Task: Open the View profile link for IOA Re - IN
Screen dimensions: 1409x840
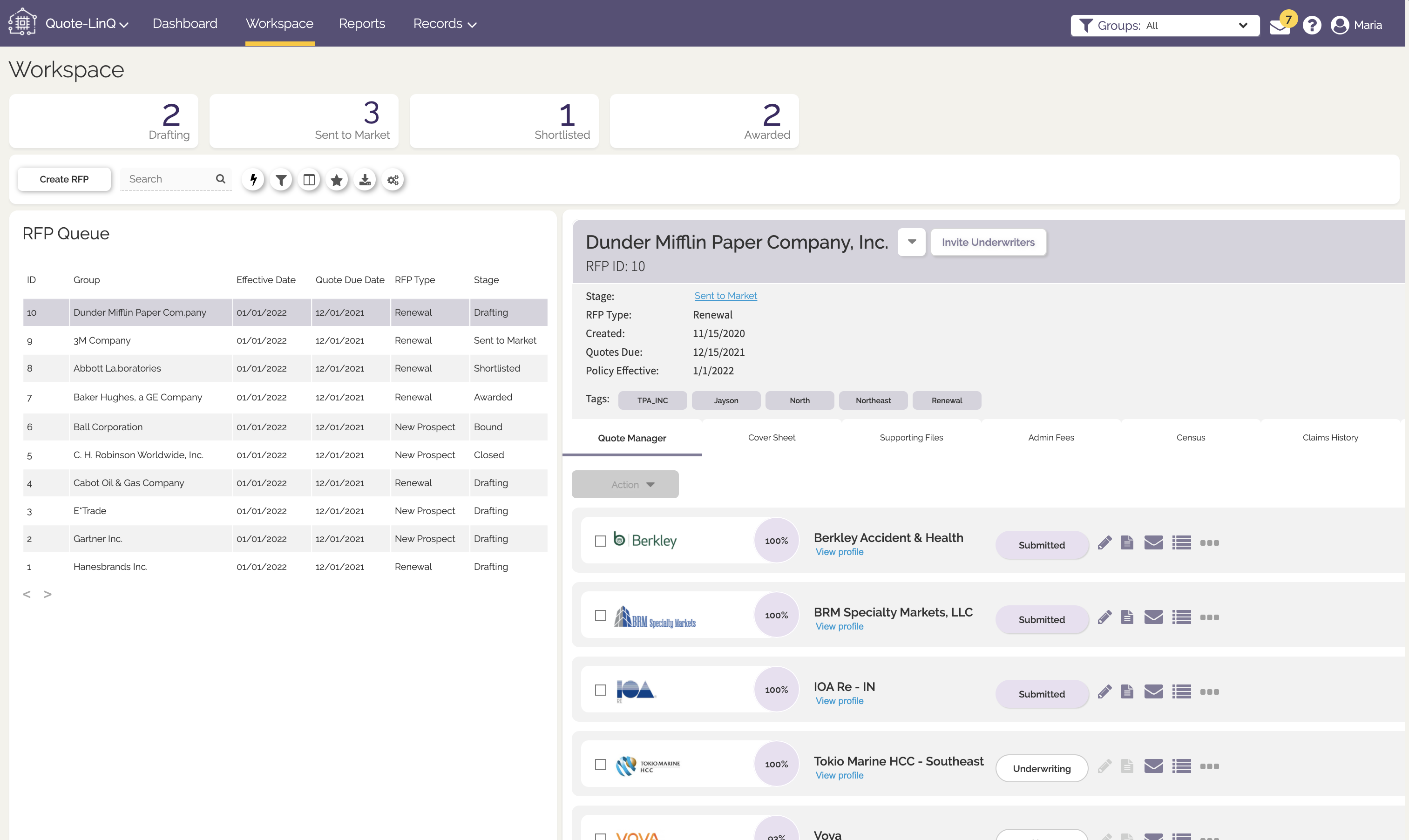Action: (x=839, y=701)
